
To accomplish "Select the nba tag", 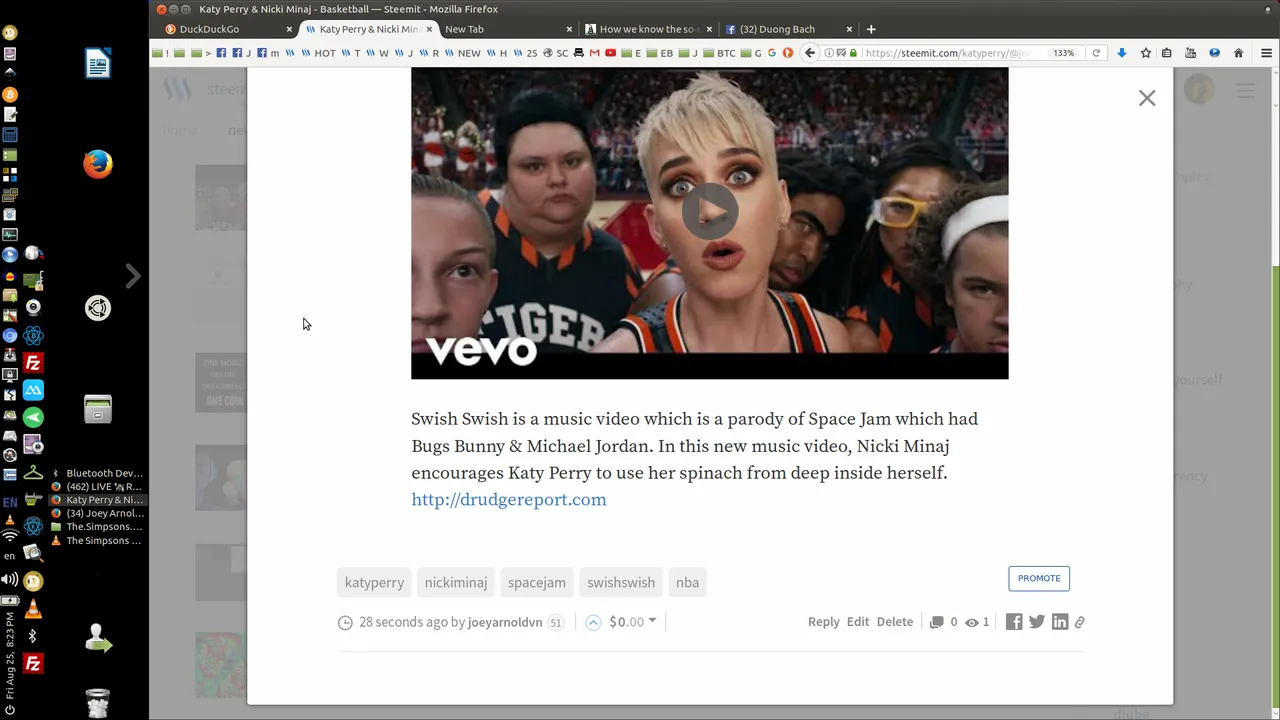I will 687,582.
